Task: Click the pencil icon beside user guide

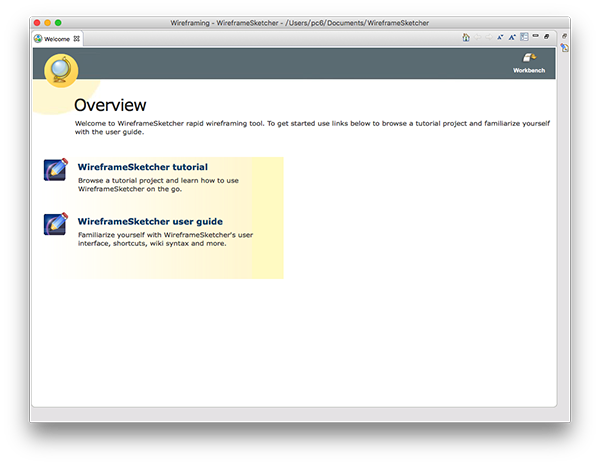Action: (55, 224)
